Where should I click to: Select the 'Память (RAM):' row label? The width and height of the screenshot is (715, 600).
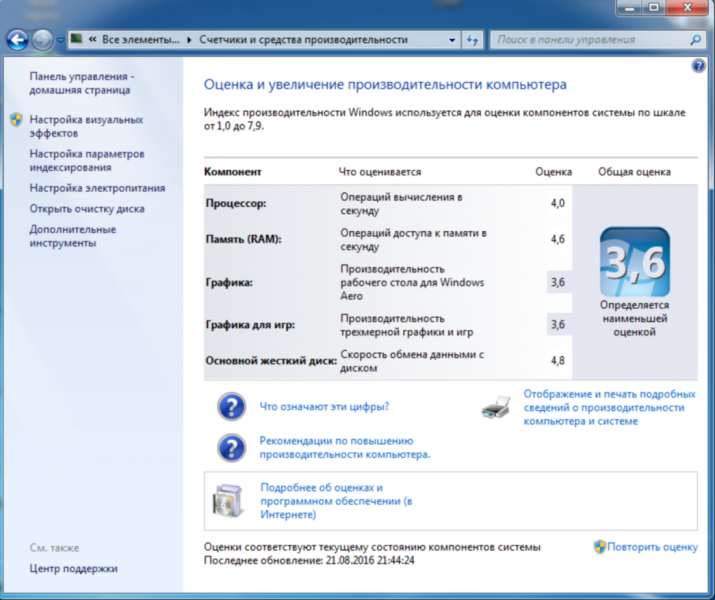tap(244, 239)
